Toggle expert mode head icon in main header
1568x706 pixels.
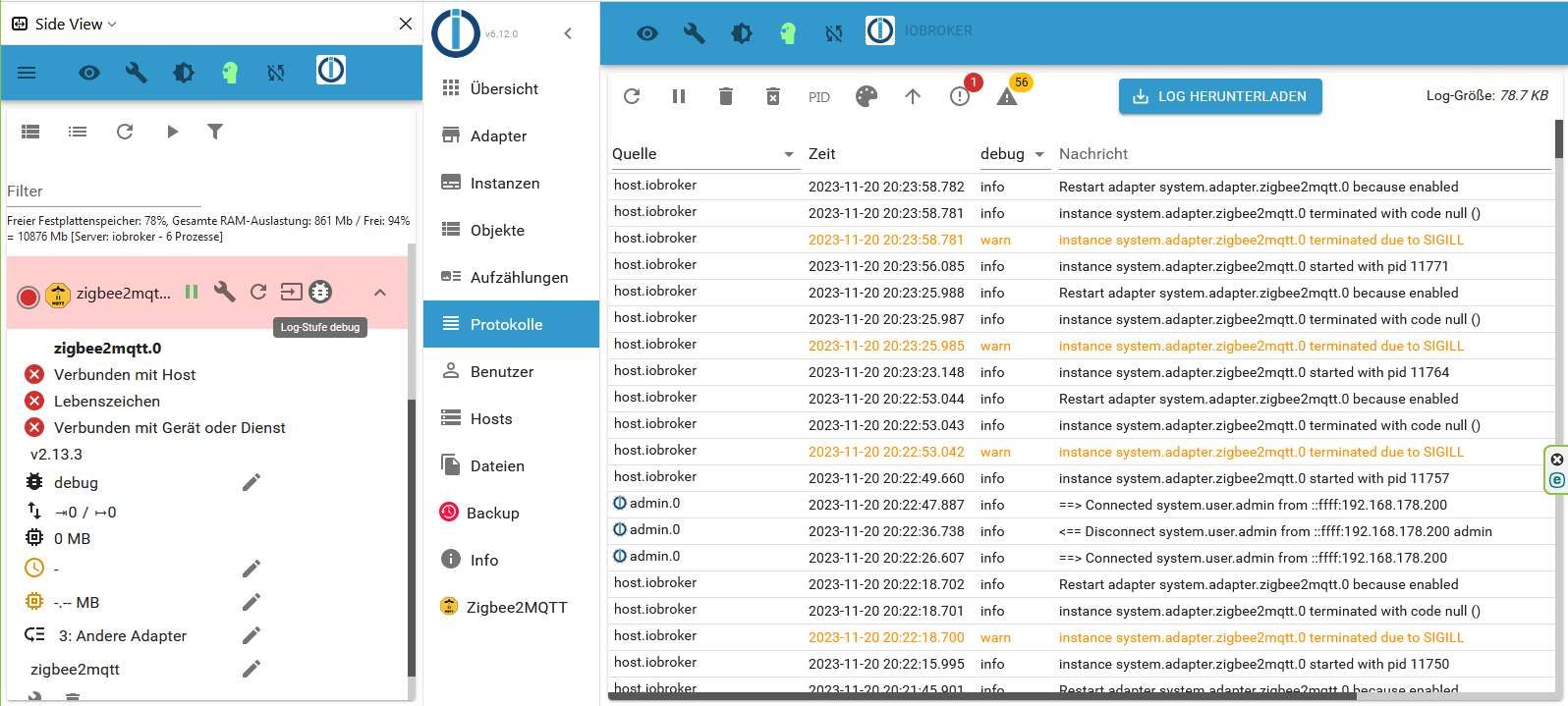tap(788, 33)
